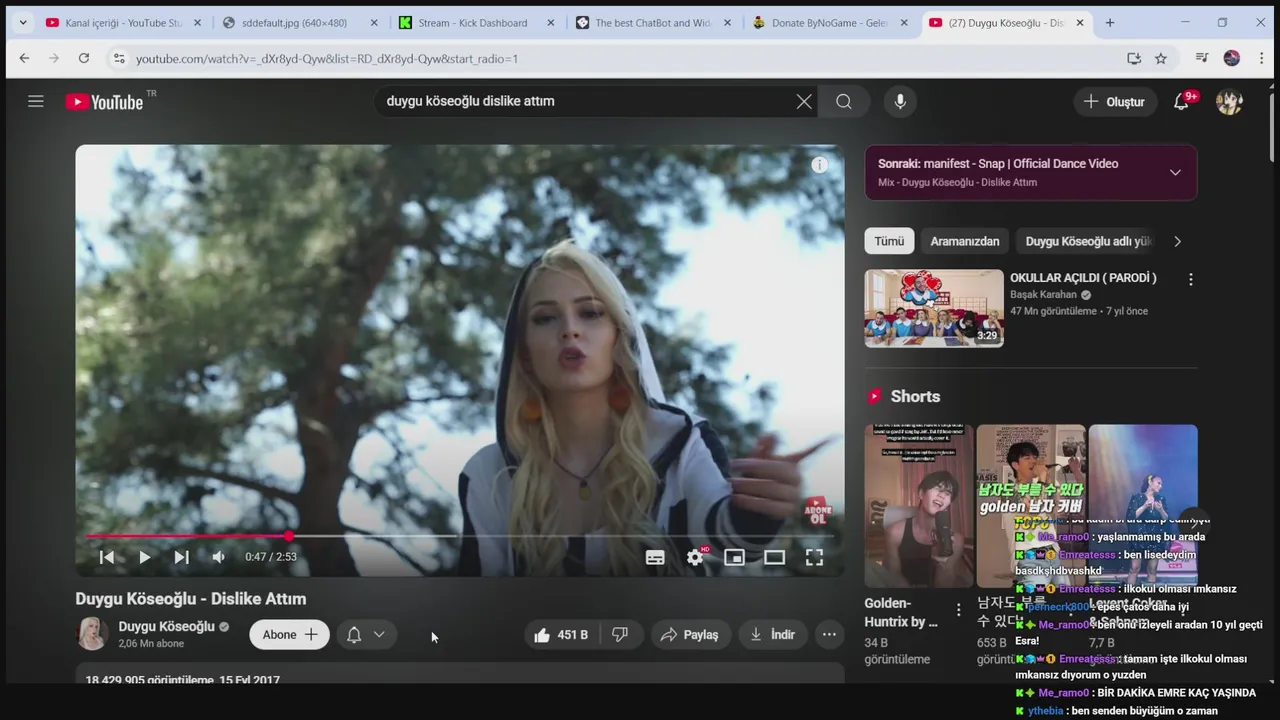Enable miniplayer mode
Screen dimensions: 1280x720
(x=734, y=557)
